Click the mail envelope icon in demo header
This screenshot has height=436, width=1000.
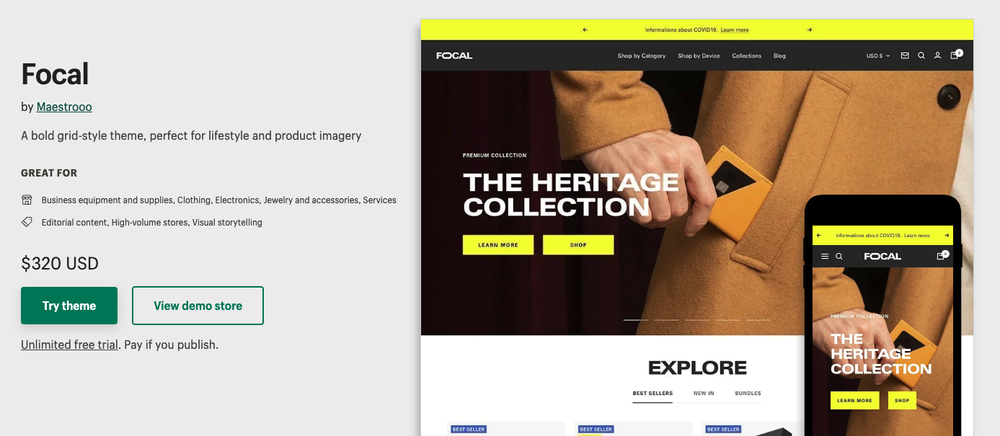tap(904, 55)
